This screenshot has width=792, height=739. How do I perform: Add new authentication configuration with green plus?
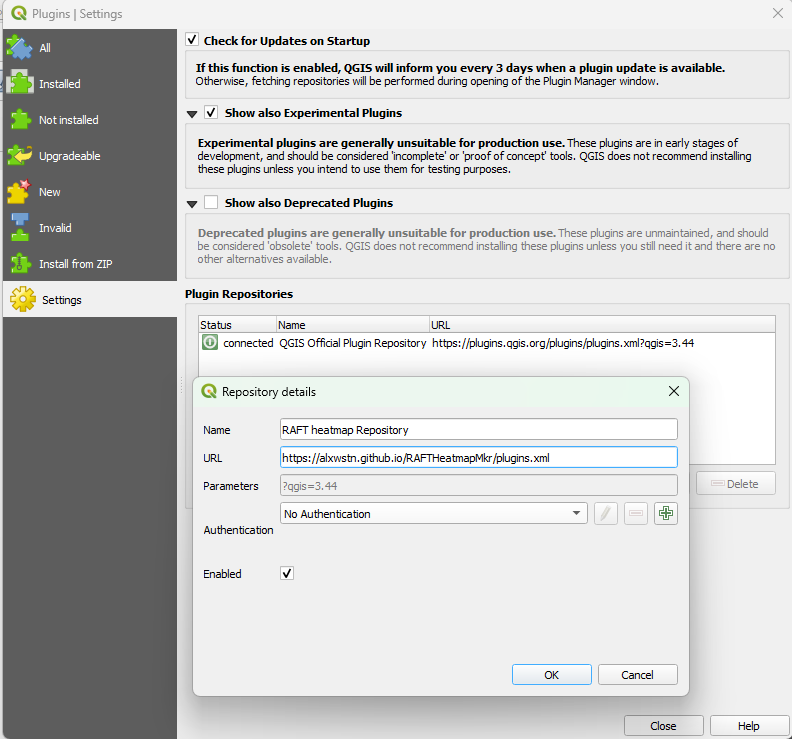666,514
